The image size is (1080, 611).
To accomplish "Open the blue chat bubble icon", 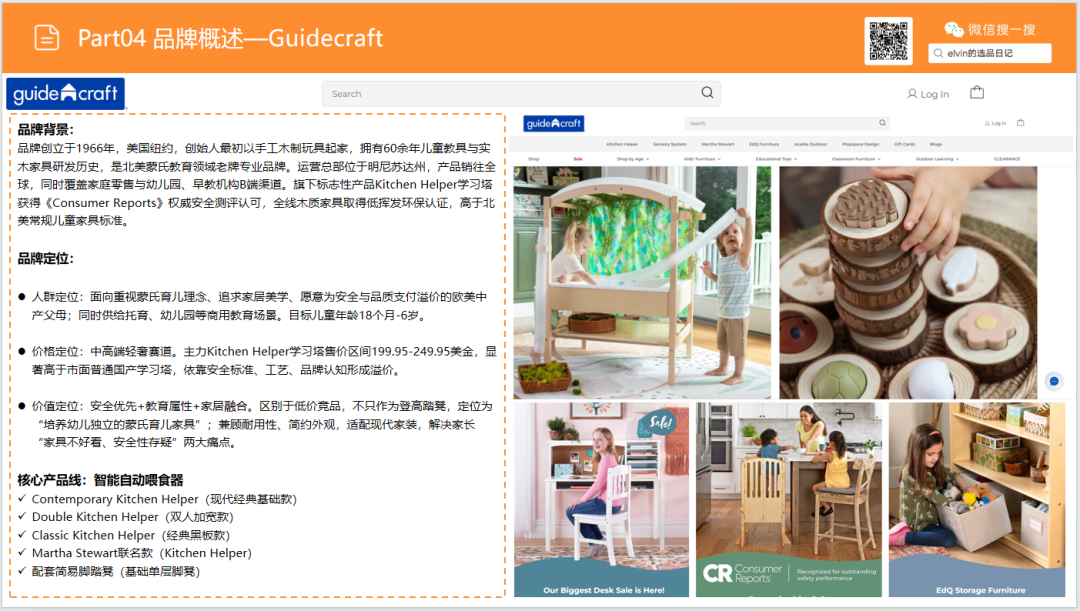I will 1054,381.
